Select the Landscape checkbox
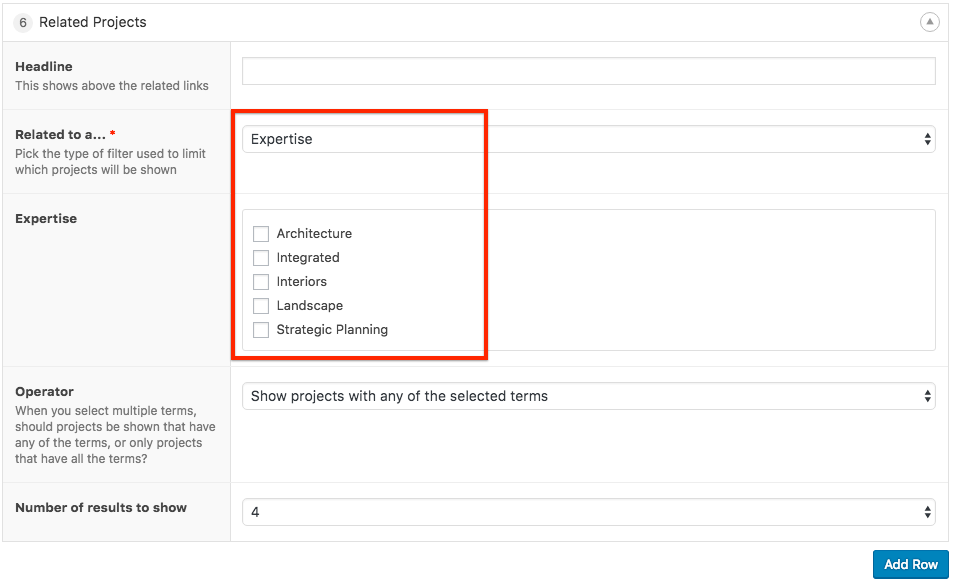The height and width of the screenshot is (585, 954). [261, 306]
